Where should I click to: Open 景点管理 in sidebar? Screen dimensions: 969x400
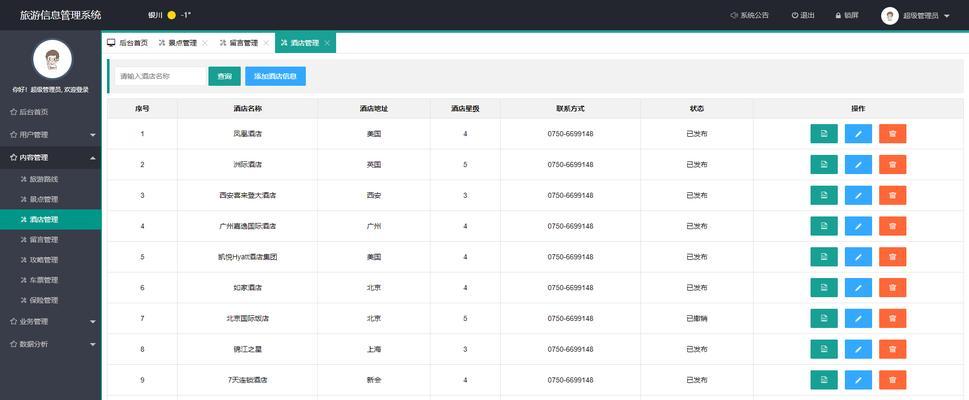tap(51, 199)
